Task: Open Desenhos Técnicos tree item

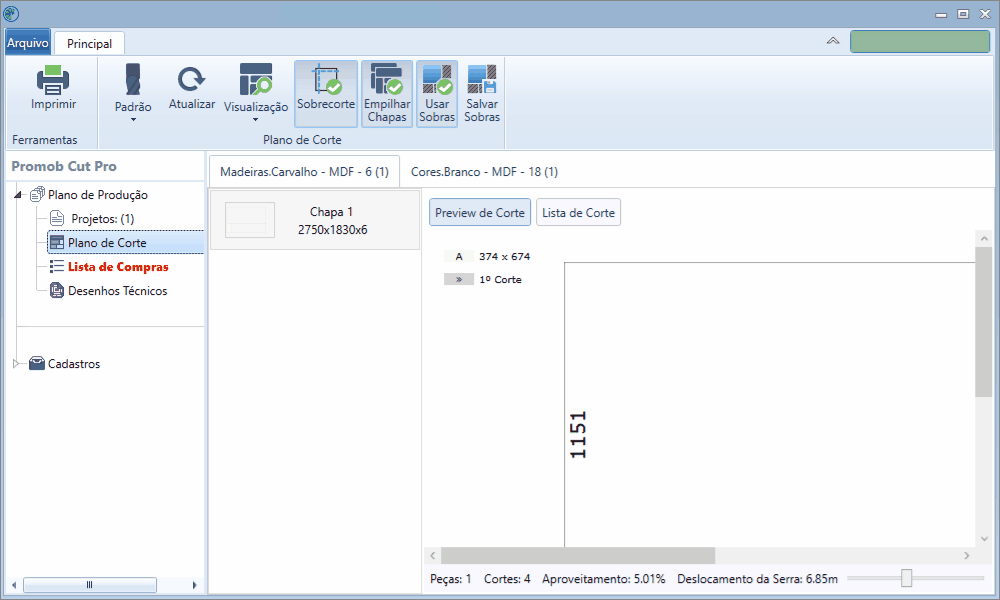Action: point(118,291)
